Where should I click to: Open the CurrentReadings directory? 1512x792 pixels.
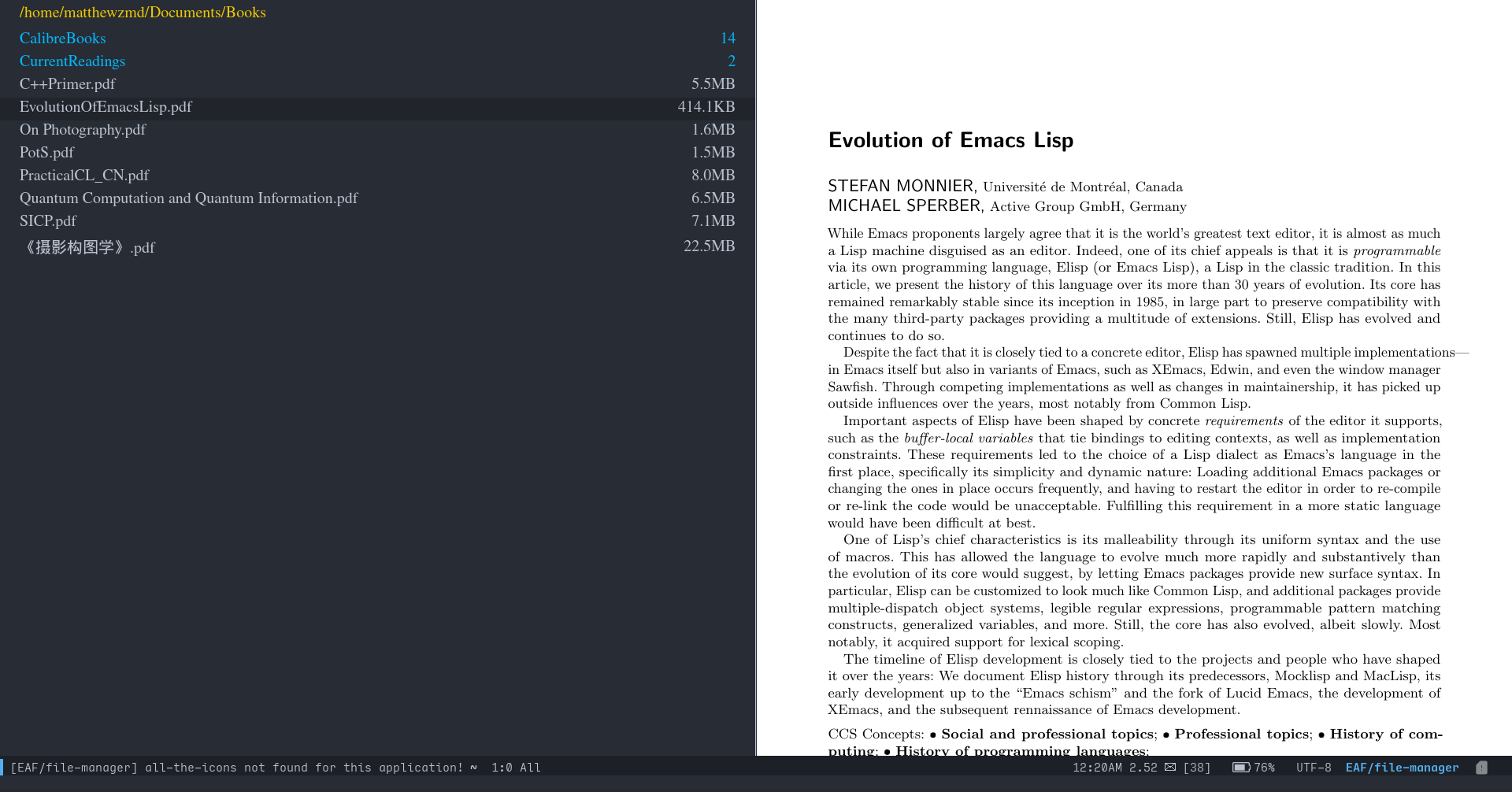coord(72,61)
